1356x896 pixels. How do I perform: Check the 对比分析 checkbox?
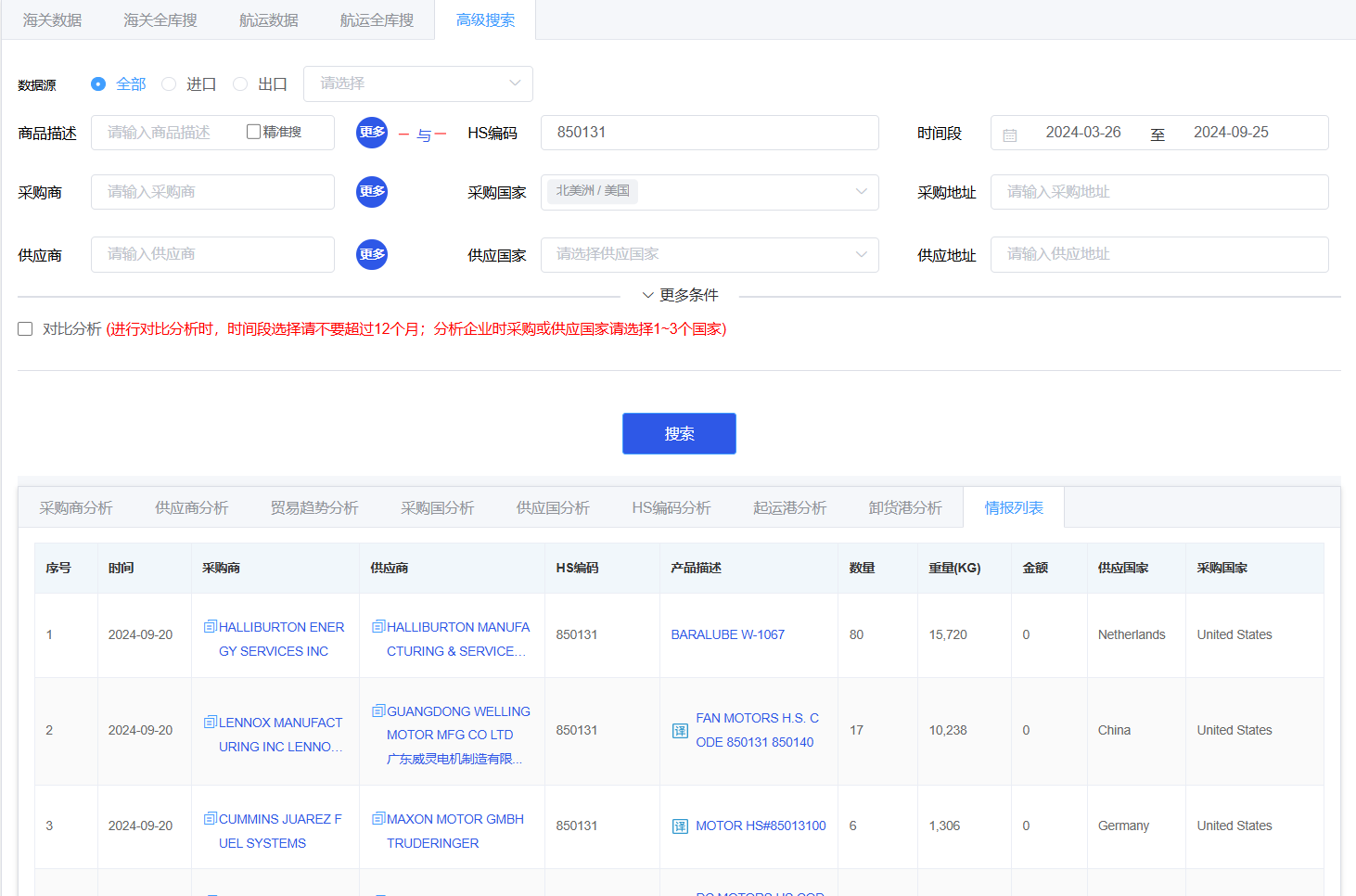(25, 329)
